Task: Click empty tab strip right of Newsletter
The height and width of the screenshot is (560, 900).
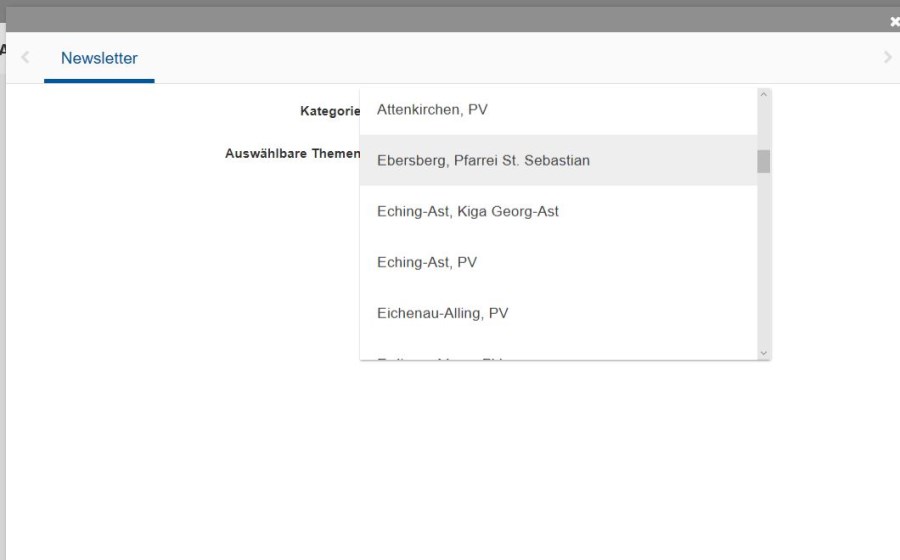Action: [500, 58]
